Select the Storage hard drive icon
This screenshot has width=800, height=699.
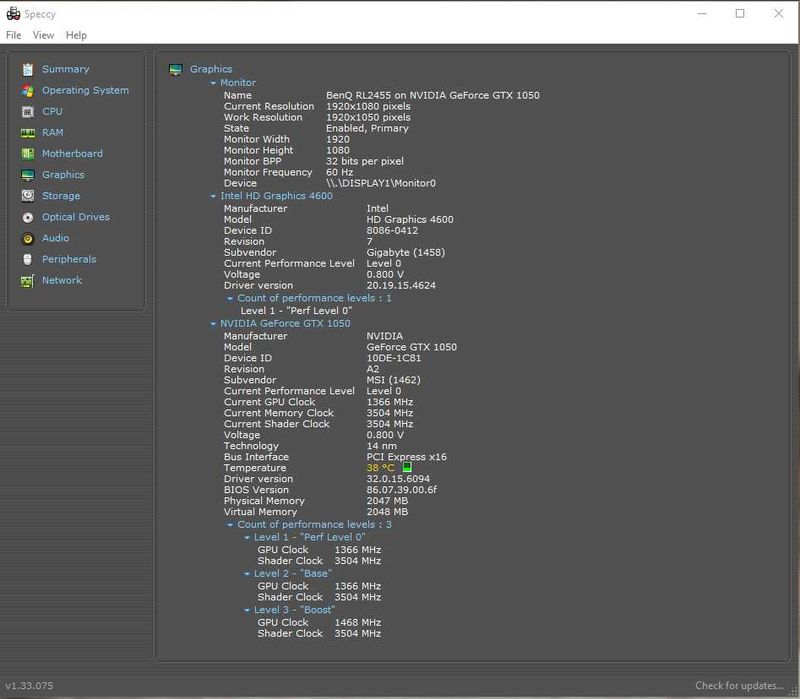pyautogui.click(x=28, y=196)
